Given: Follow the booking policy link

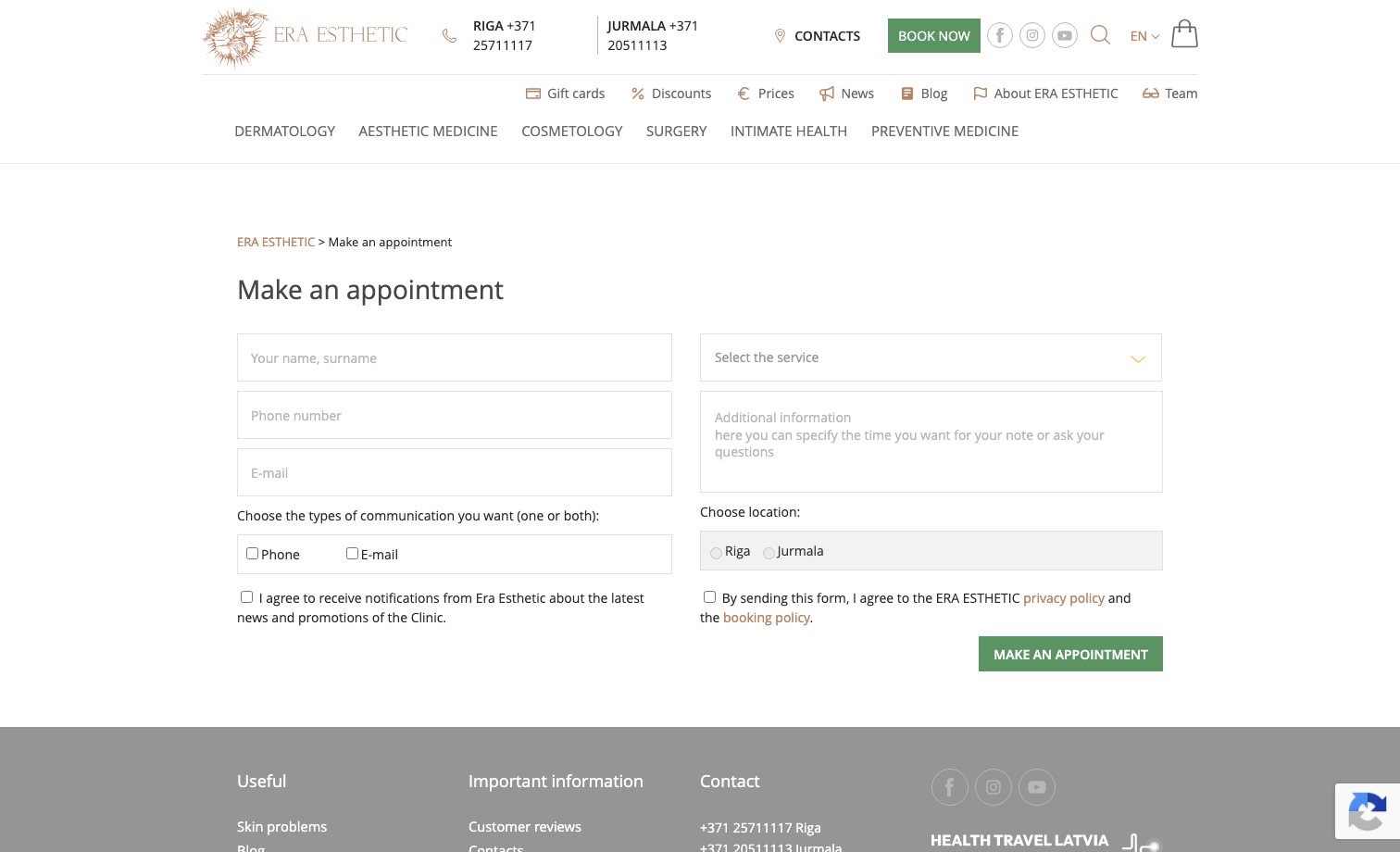Looking at the screenshot, I should point(767,618).
